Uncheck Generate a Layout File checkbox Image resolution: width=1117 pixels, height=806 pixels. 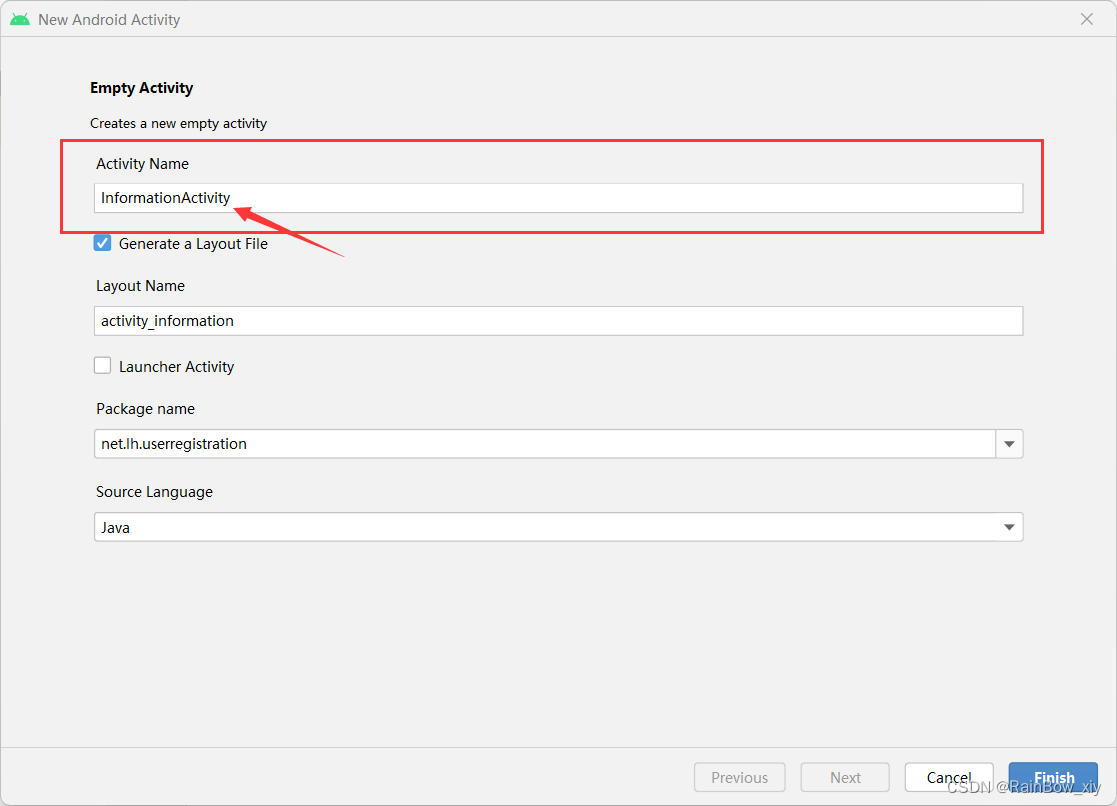(103, 243)
